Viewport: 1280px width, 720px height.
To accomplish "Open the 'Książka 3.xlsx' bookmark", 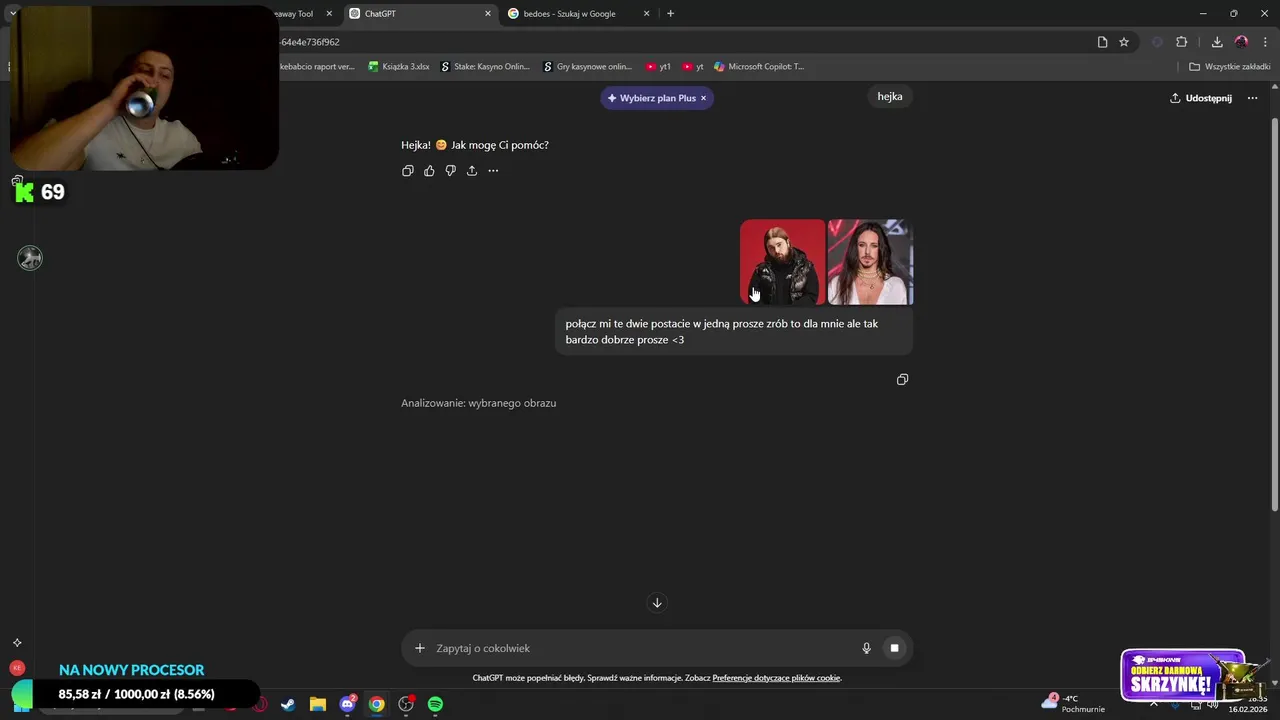I will tap(399, 67).
